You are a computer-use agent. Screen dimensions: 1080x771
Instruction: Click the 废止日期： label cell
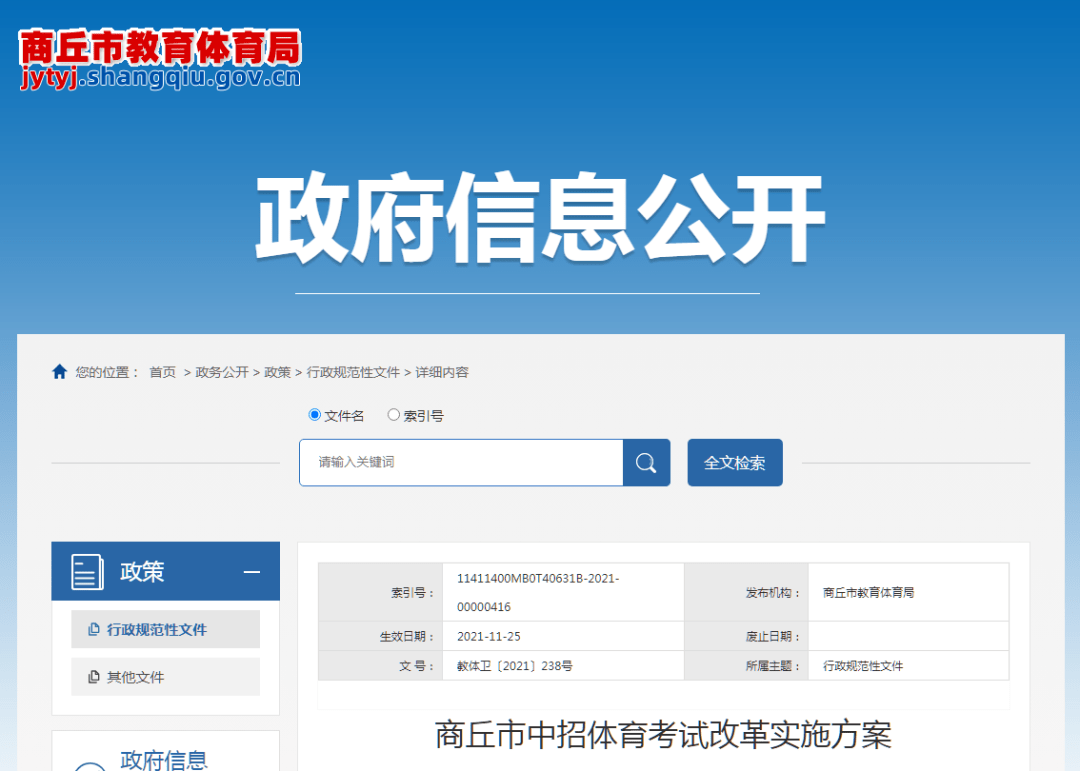(x=746, y=637)
